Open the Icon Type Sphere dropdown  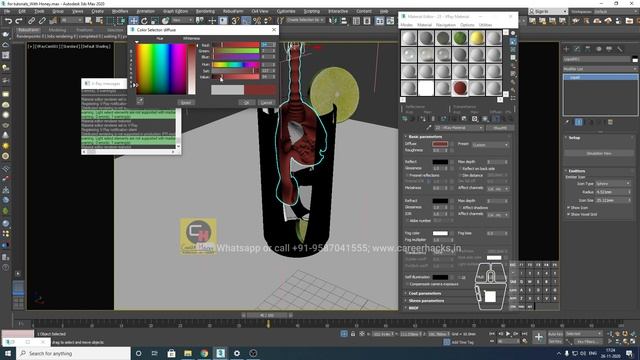613,184
